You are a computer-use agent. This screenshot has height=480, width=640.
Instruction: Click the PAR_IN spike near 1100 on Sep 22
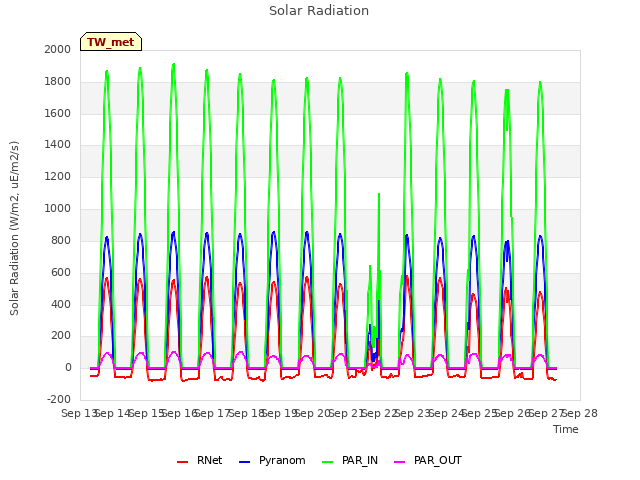click(379, 194)
